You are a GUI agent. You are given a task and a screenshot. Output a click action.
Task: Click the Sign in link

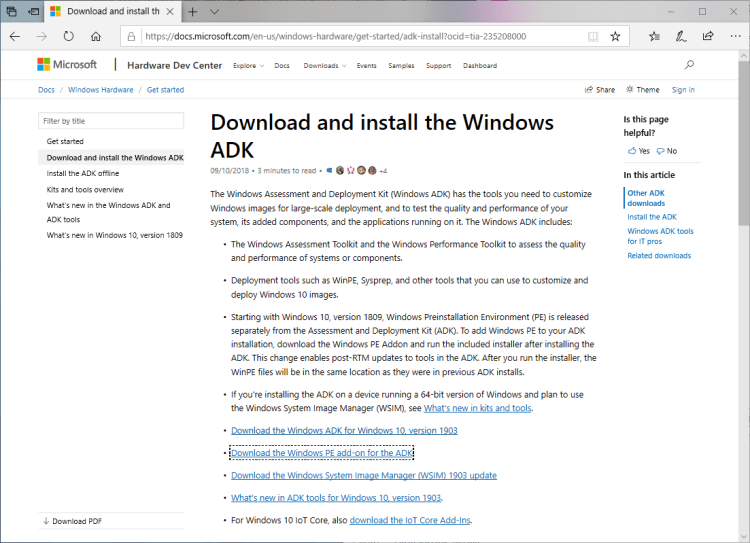pos(683,90)
